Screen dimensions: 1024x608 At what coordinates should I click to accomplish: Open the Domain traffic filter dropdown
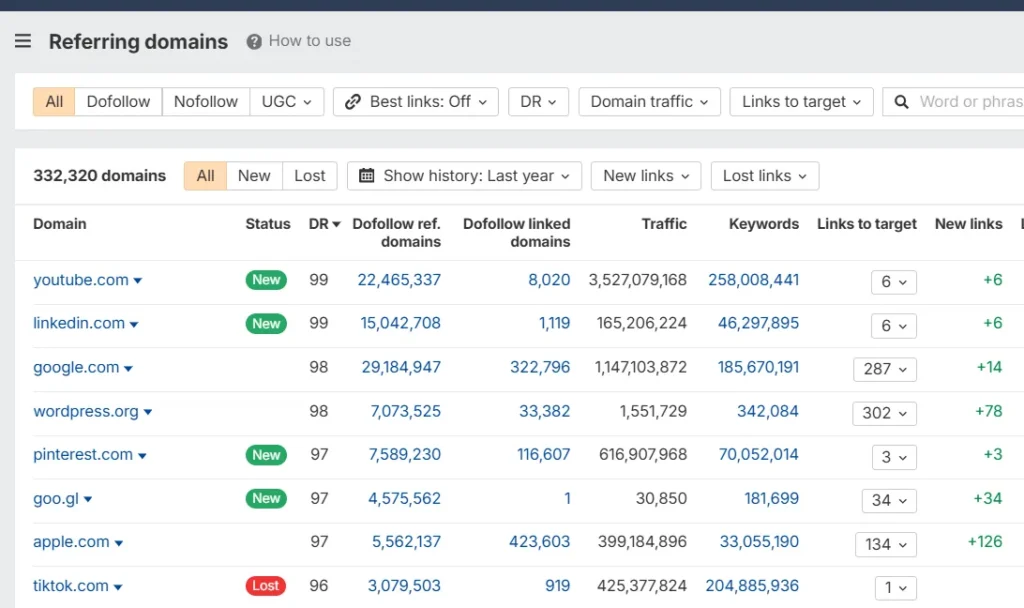(x=649, y=102)
